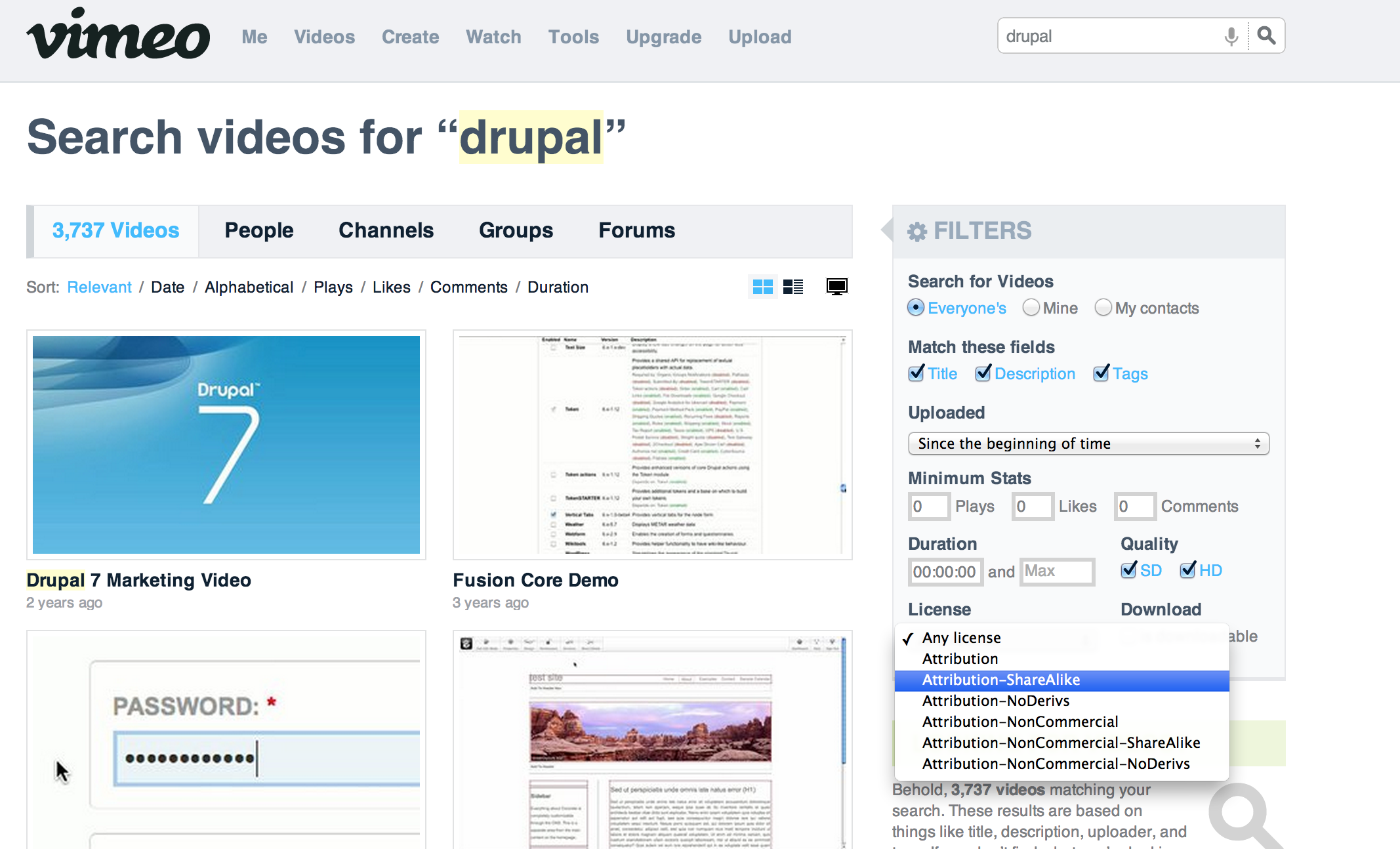The image size is (1400, 849).
Task: Open the Me menu
Action: coord(255,37)
